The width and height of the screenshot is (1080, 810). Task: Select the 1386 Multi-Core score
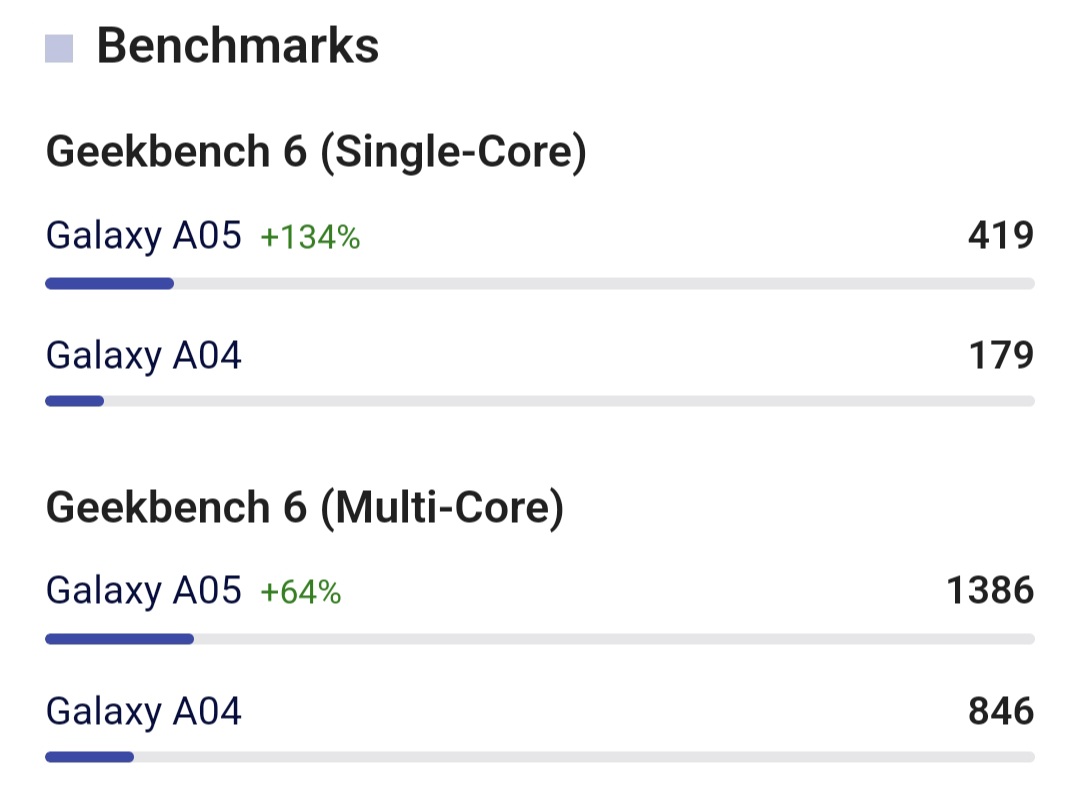tap(990, 591)
